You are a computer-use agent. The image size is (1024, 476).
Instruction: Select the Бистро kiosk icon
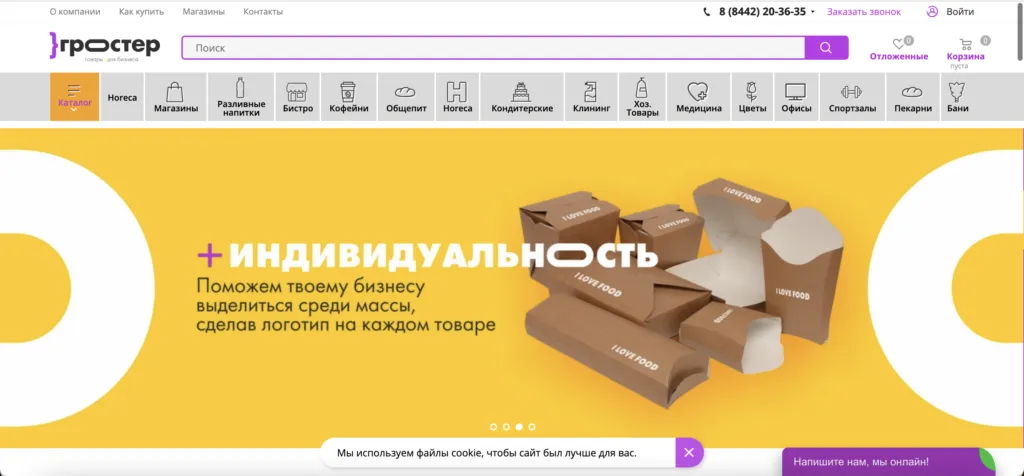coord(297,91)
